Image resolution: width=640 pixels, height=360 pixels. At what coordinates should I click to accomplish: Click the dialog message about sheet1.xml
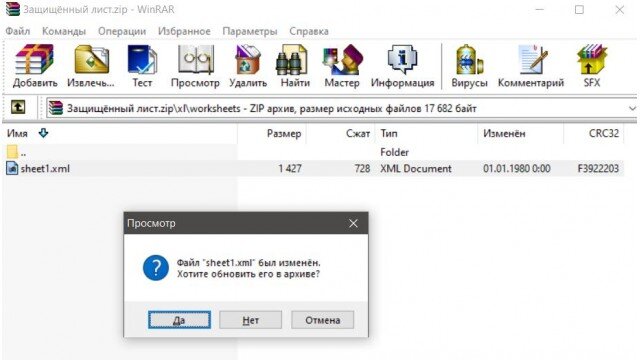coord(248,268)
